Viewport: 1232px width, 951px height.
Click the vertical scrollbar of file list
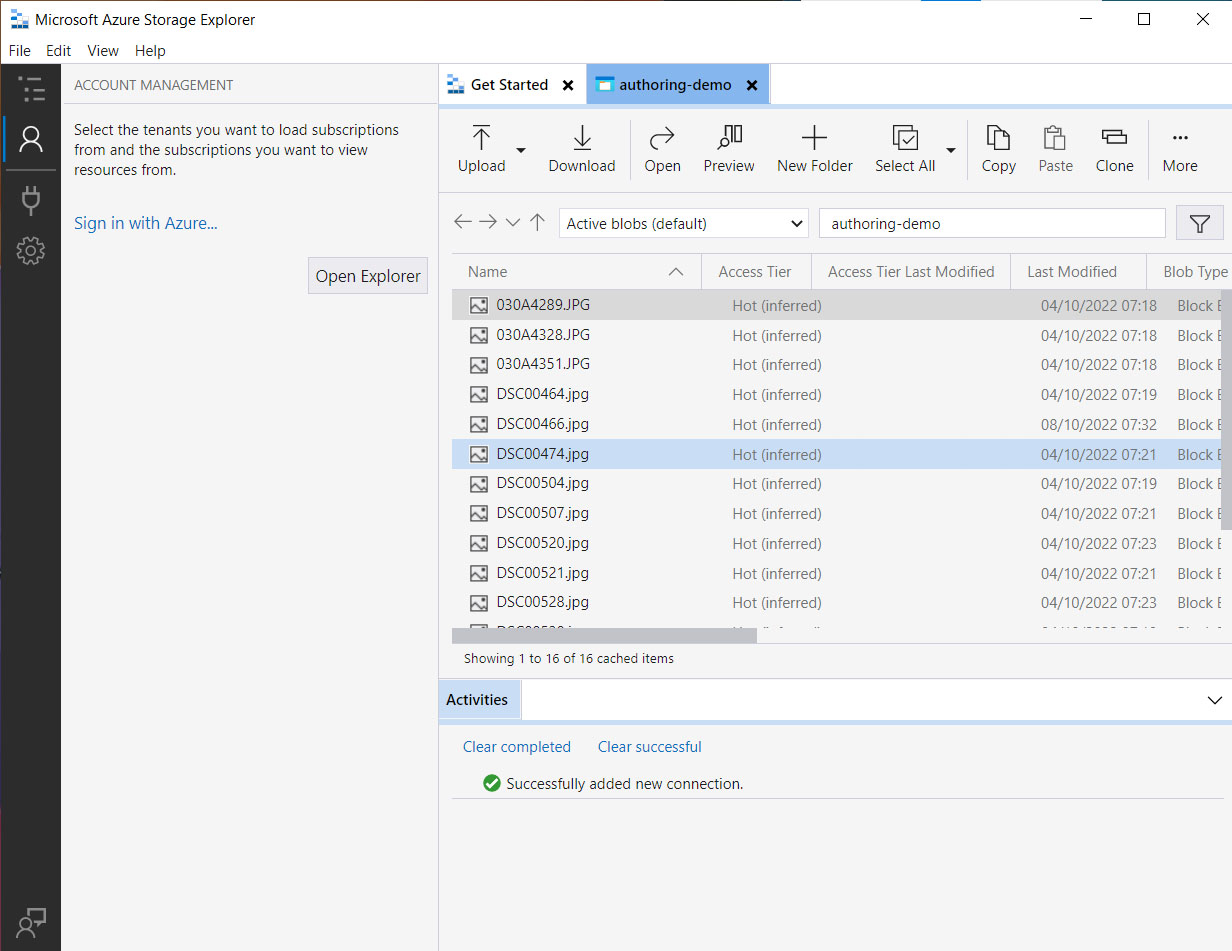pyautogui.click(x=1226, y=410)
